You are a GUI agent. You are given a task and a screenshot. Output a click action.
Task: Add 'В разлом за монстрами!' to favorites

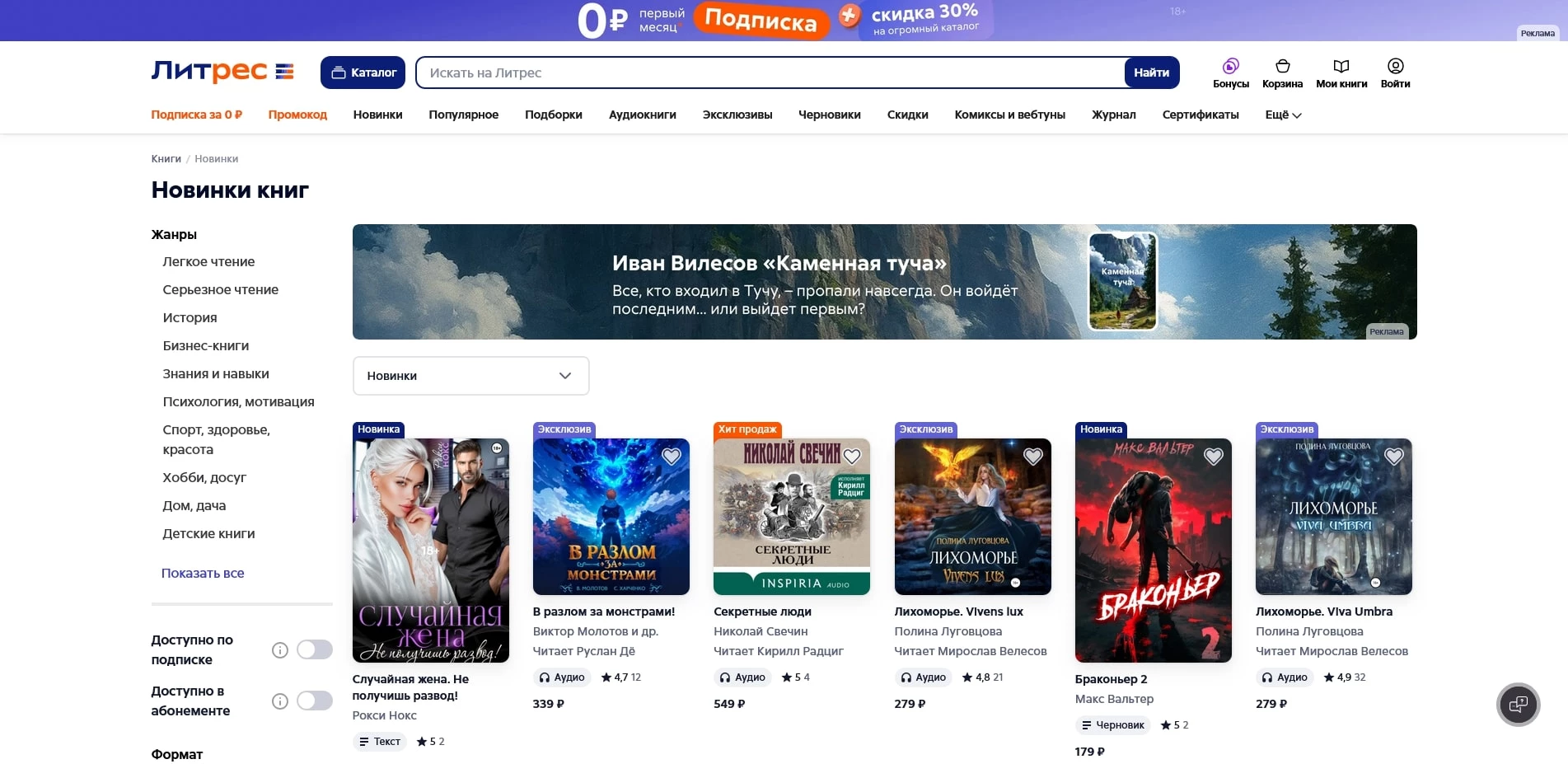(x=672, y=457)
